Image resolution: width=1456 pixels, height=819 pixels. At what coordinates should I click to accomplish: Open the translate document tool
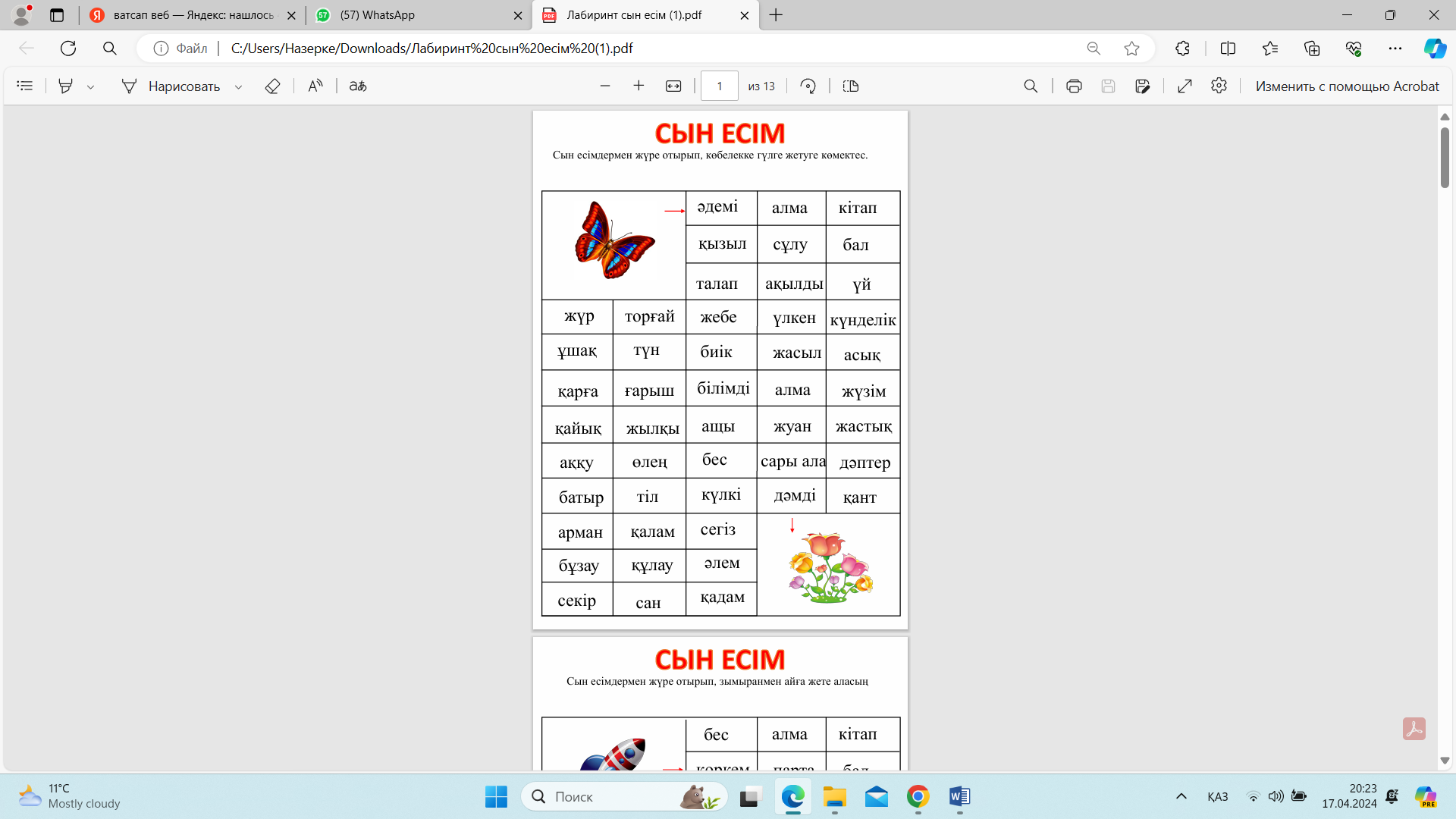358,86
